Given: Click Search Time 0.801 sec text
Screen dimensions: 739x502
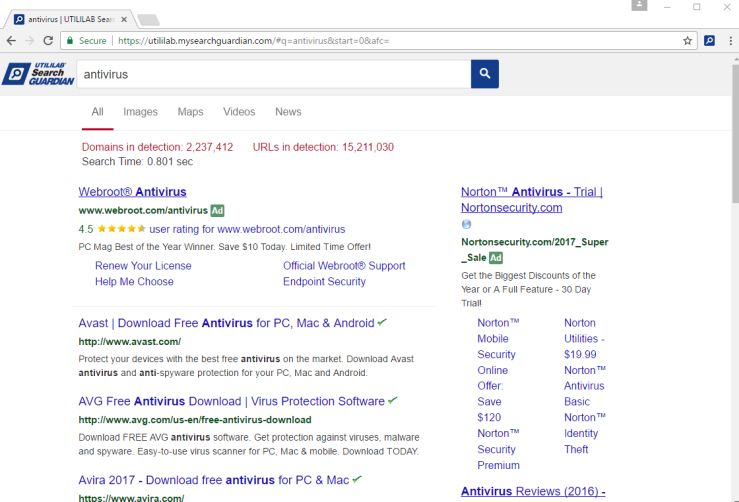Looking at the screenshot, I should click(137, 162).
